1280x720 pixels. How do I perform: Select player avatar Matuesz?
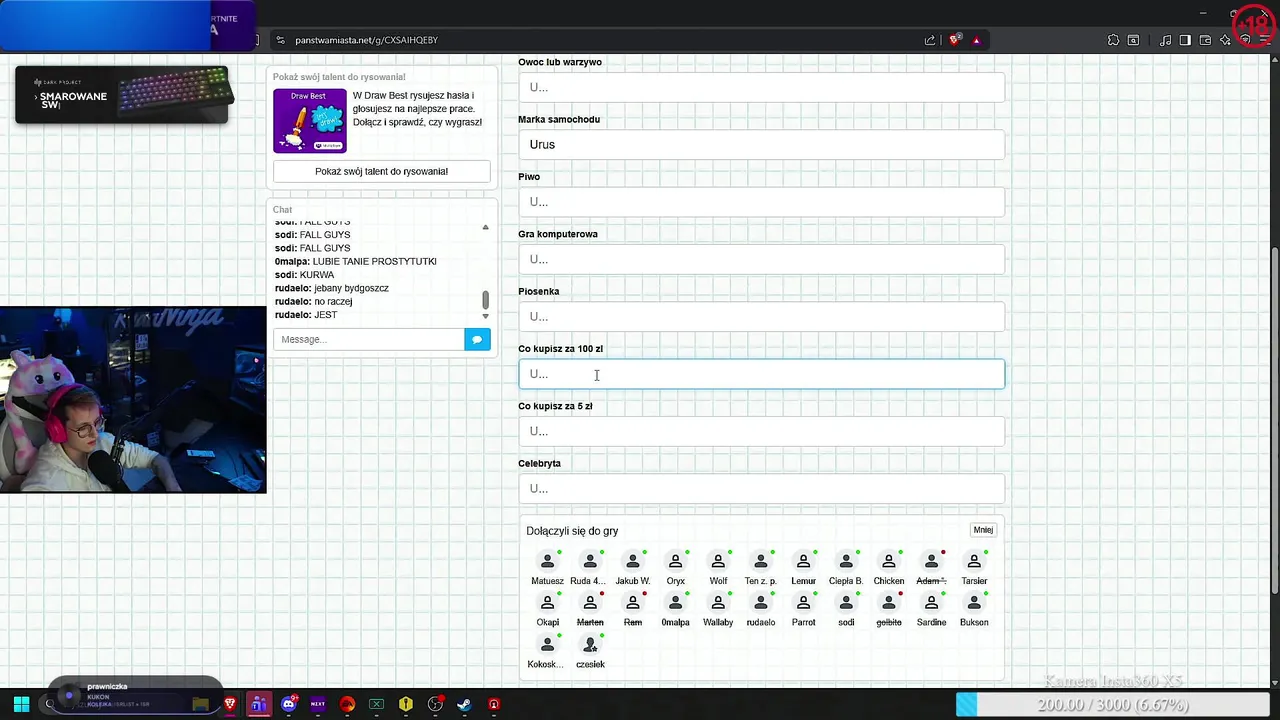[547, 562]
